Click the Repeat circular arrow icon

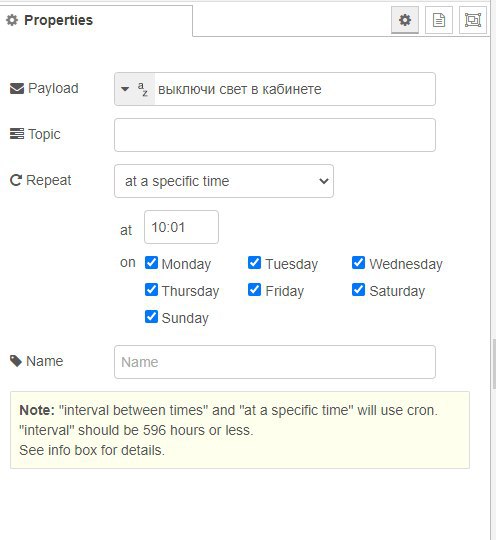(x=16, y=180)
